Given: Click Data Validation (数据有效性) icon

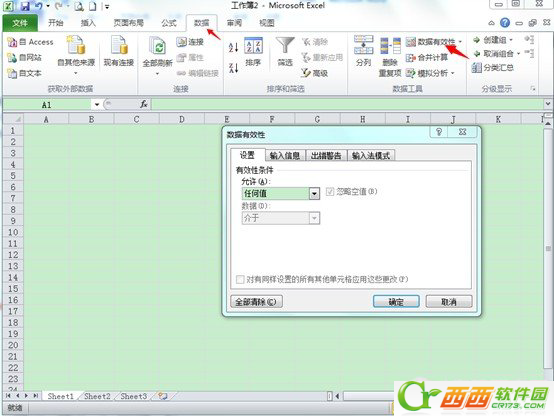Looking at the screenshot, I should (x=411, y=42).
